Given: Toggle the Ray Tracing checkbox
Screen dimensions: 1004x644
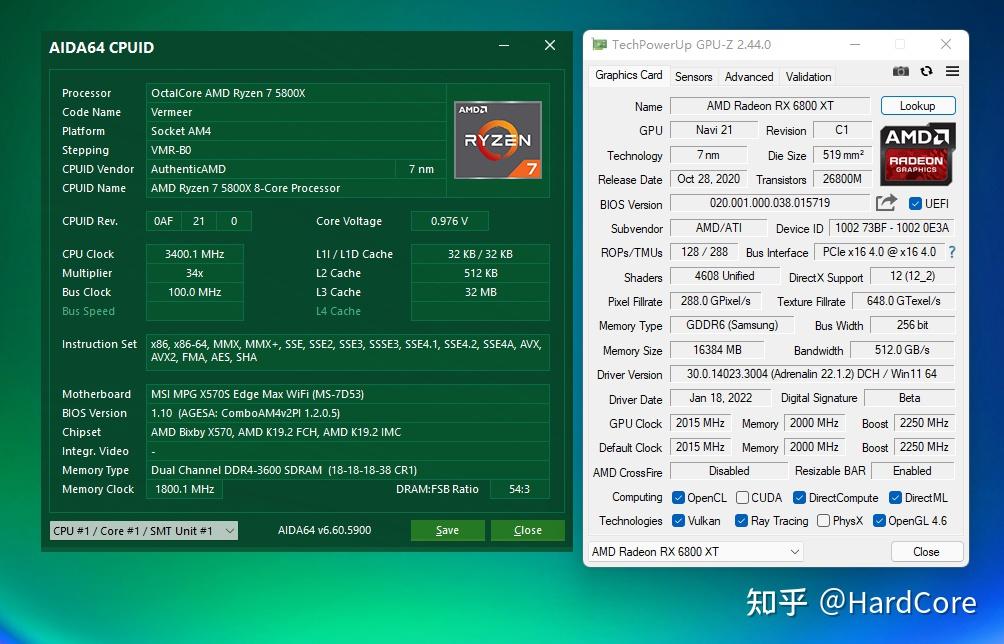Looking at the screenshot, I should (x=741, y=520).
